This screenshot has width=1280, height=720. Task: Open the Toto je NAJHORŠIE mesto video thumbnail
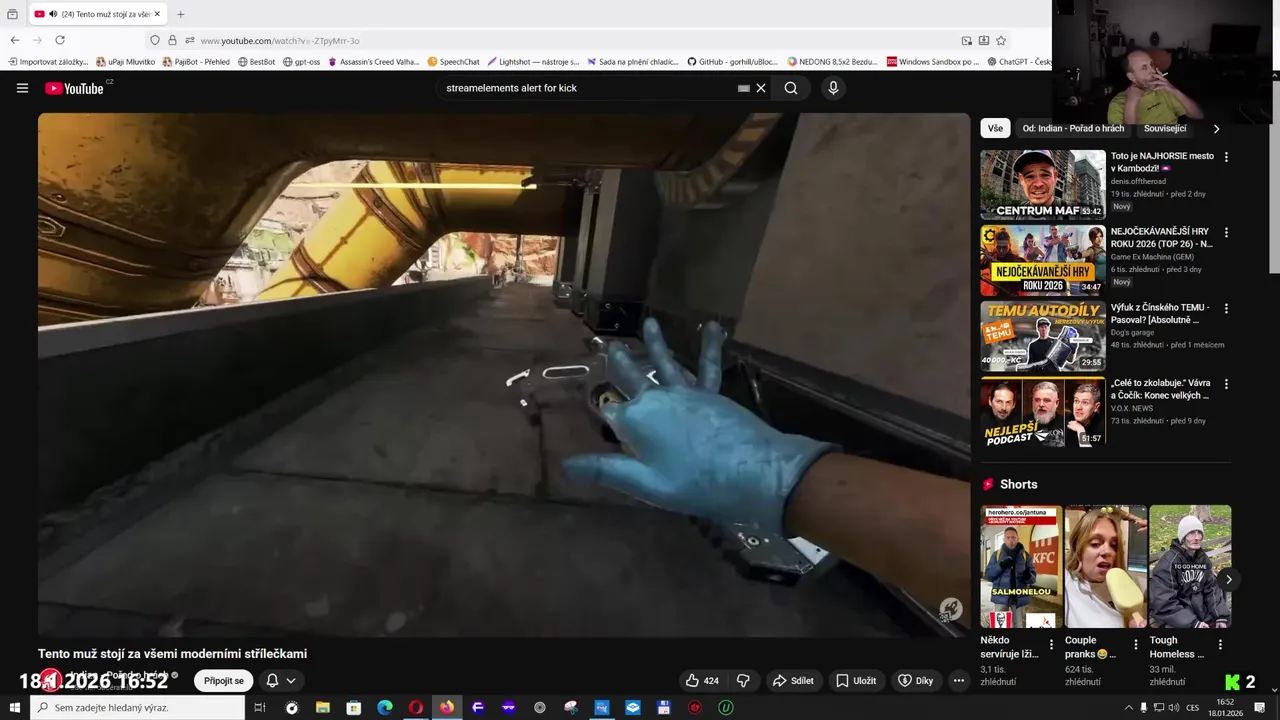[x=1043, y=185]
